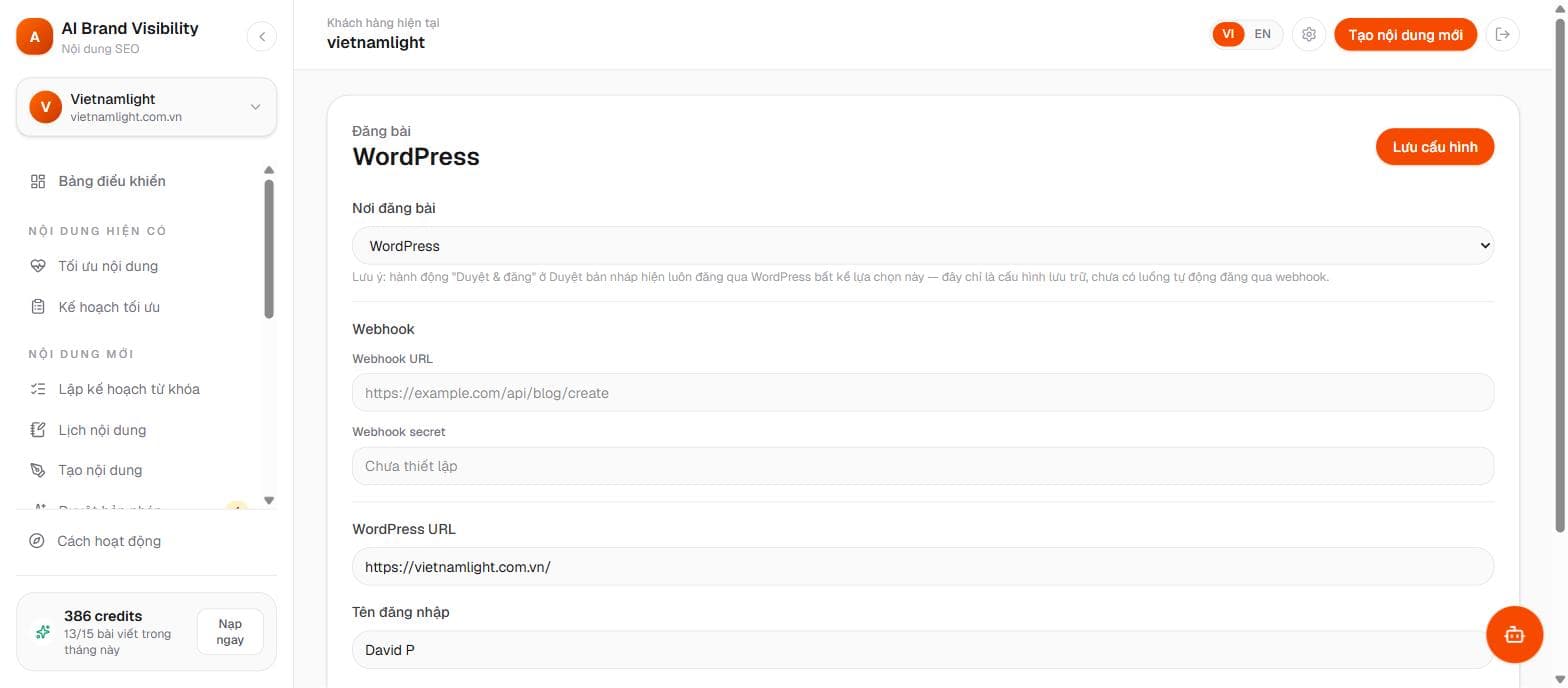The height and width of the screenshot is (688, 1568).
Task: Click the credits sparkle icon
Action: tap(43, 632)
